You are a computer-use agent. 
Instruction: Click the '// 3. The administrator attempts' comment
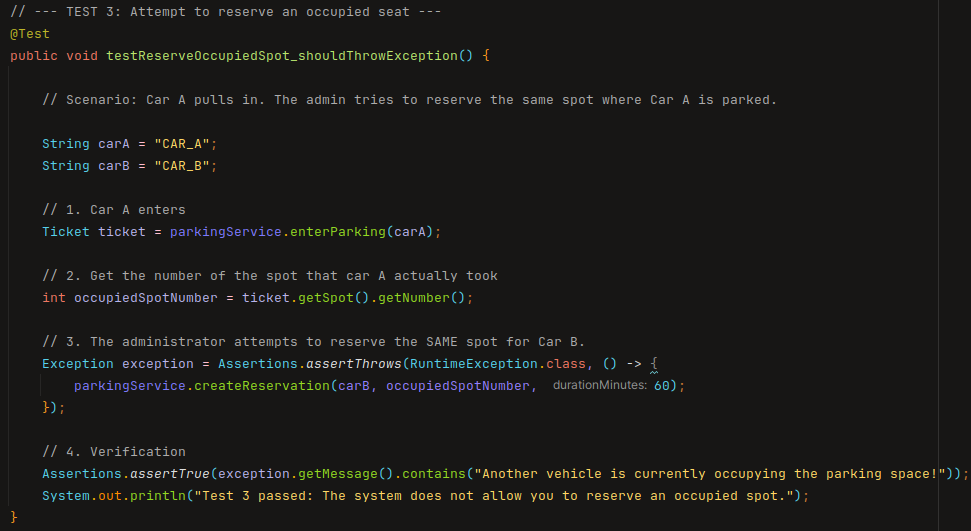click(313, 342)
